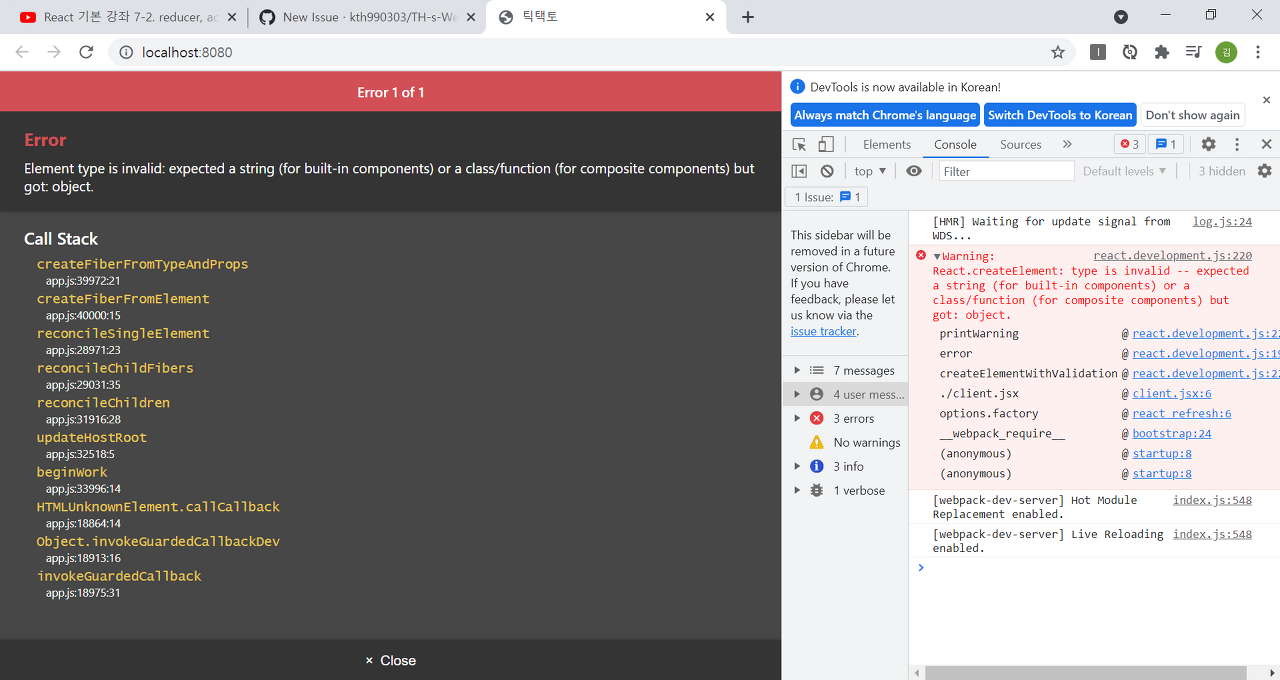The width and height of the screenshot is (1280, 680).
Task: Open Hot Module index.js:548 link
Action: 1212,500
